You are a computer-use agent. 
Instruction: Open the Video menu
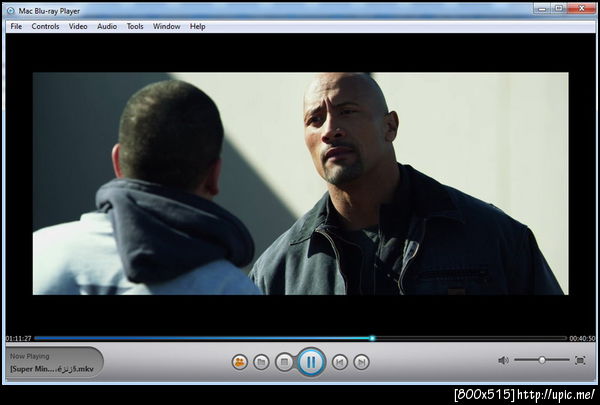[78, 26]
